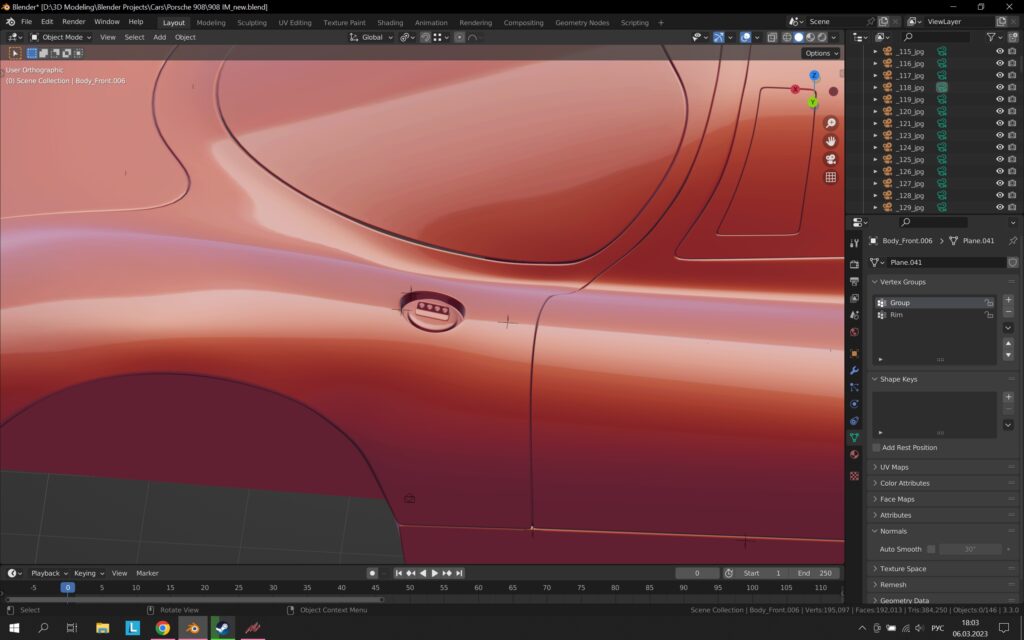The image size is (1024, 640).
Task: Hide _118_jpg with its eye icon
Action: click(999, 88)
